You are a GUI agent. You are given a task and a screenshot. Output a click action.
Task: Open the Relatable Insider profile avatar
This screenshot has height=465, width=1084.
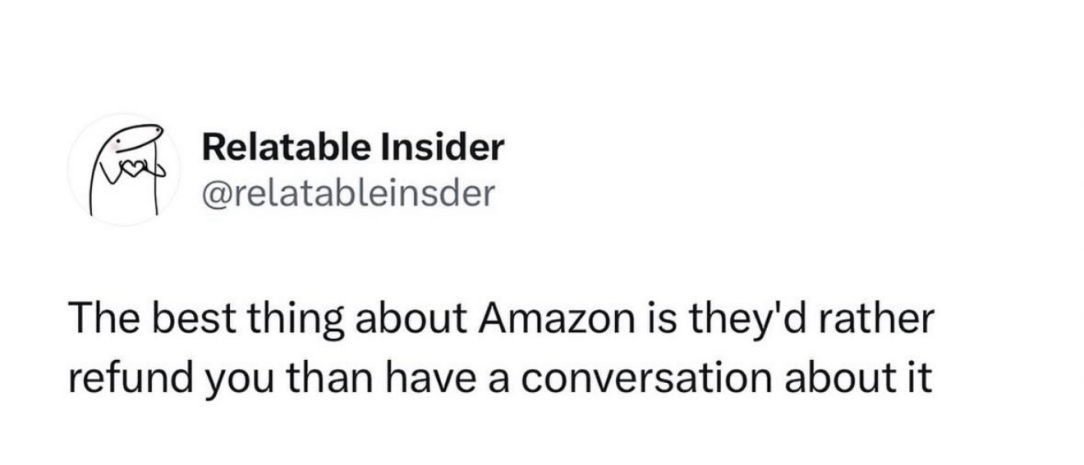[123, 170]
